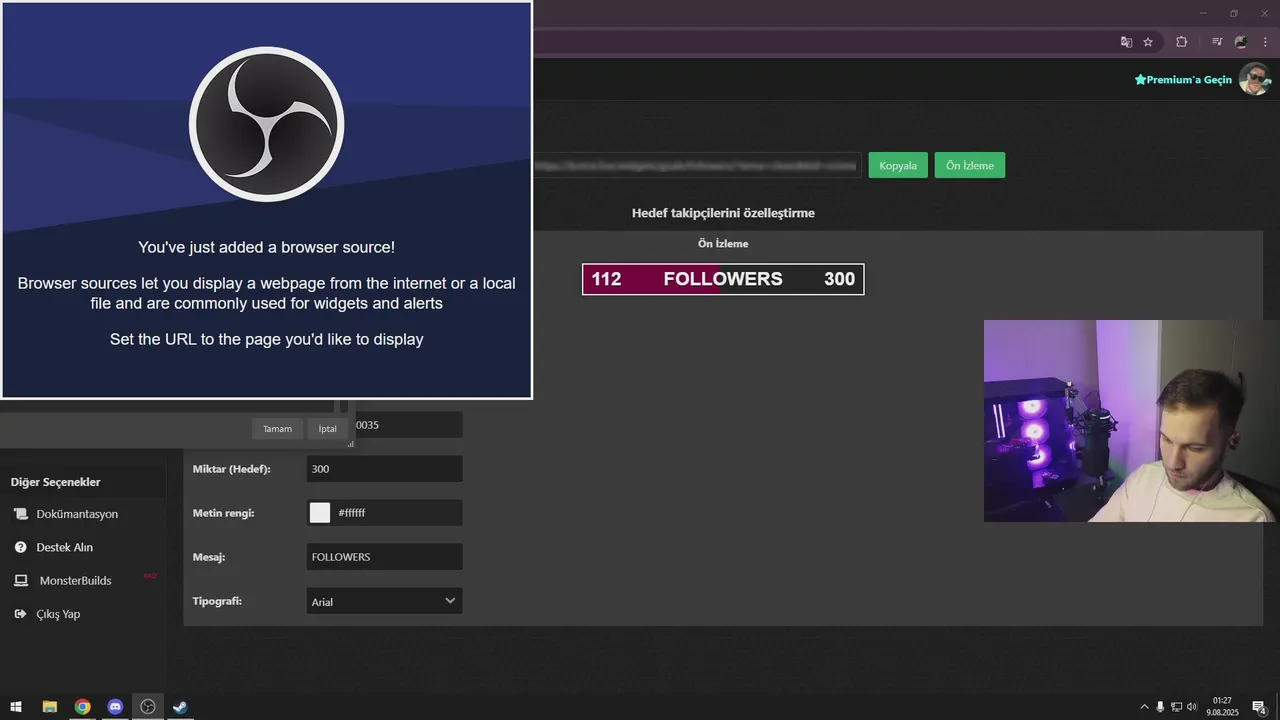
Task: Switch to Chrome in the taskbar
Action: tap(82, 707)
